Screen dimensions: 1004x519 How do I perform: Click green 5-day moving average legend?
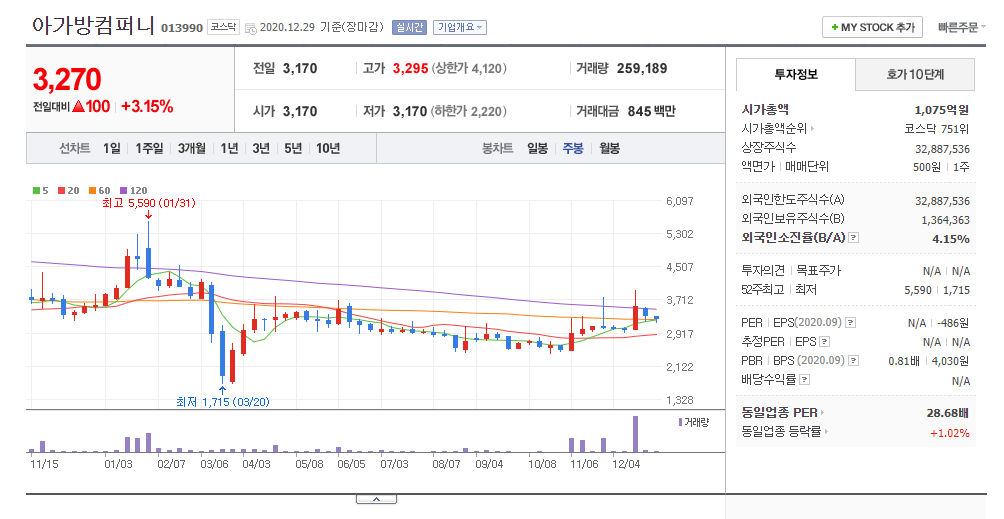pyautogui.click(x=41, y=191)
